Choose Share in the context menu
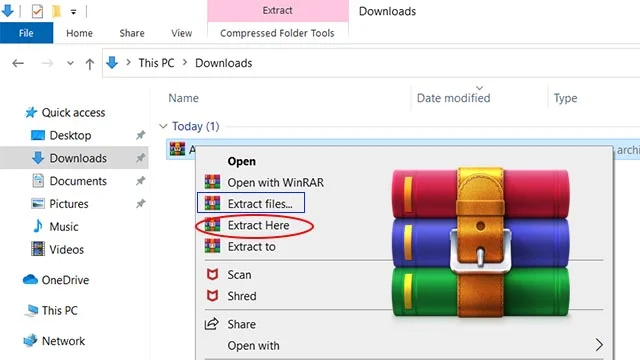 click(242, 324)
